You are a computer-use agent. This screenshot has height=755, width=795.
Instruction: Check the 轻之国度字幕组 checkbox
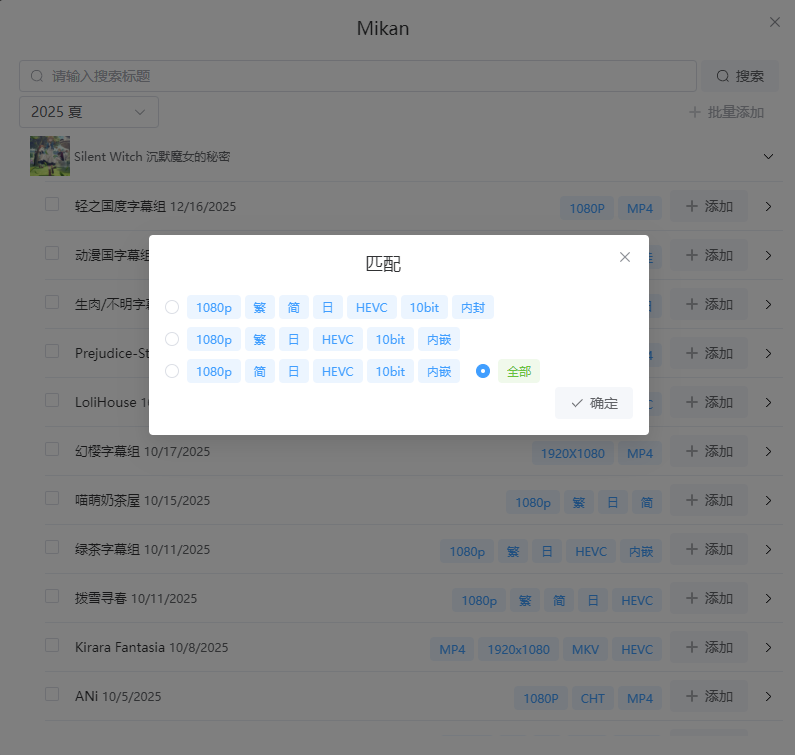52,204
